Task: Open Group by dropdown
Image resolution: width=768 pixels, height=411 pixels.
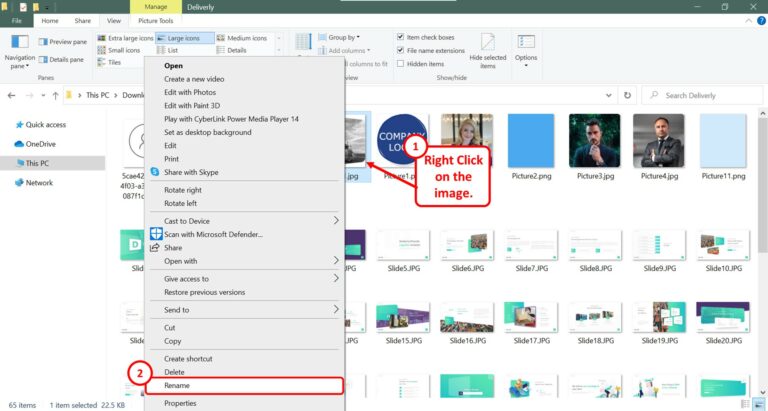Action: click(x=339, y=37)
